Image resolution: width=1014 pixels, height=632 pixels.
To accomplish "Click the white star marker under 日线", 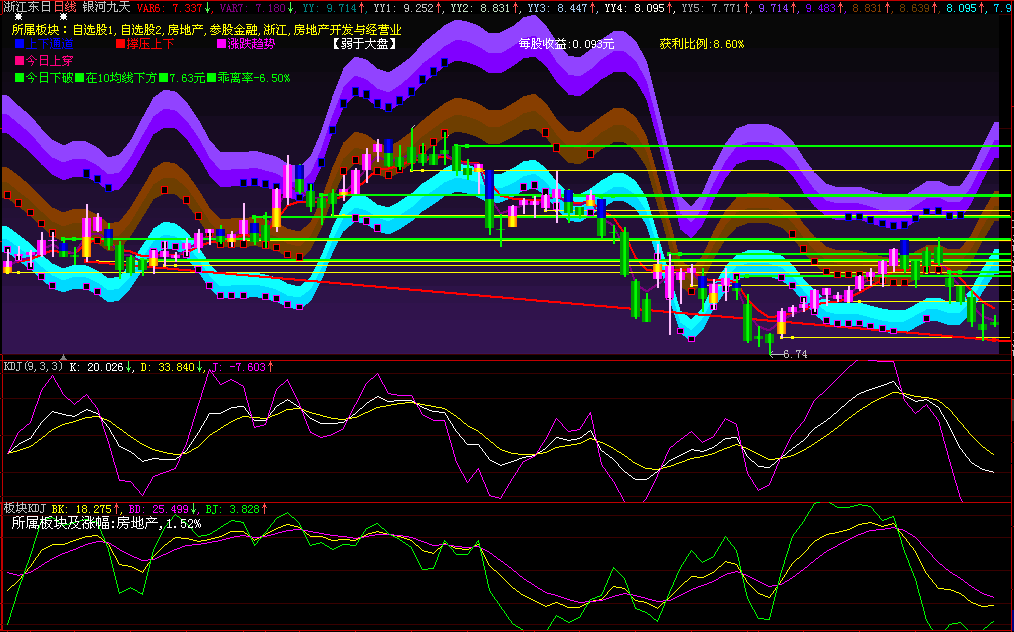I will point(63,17).
